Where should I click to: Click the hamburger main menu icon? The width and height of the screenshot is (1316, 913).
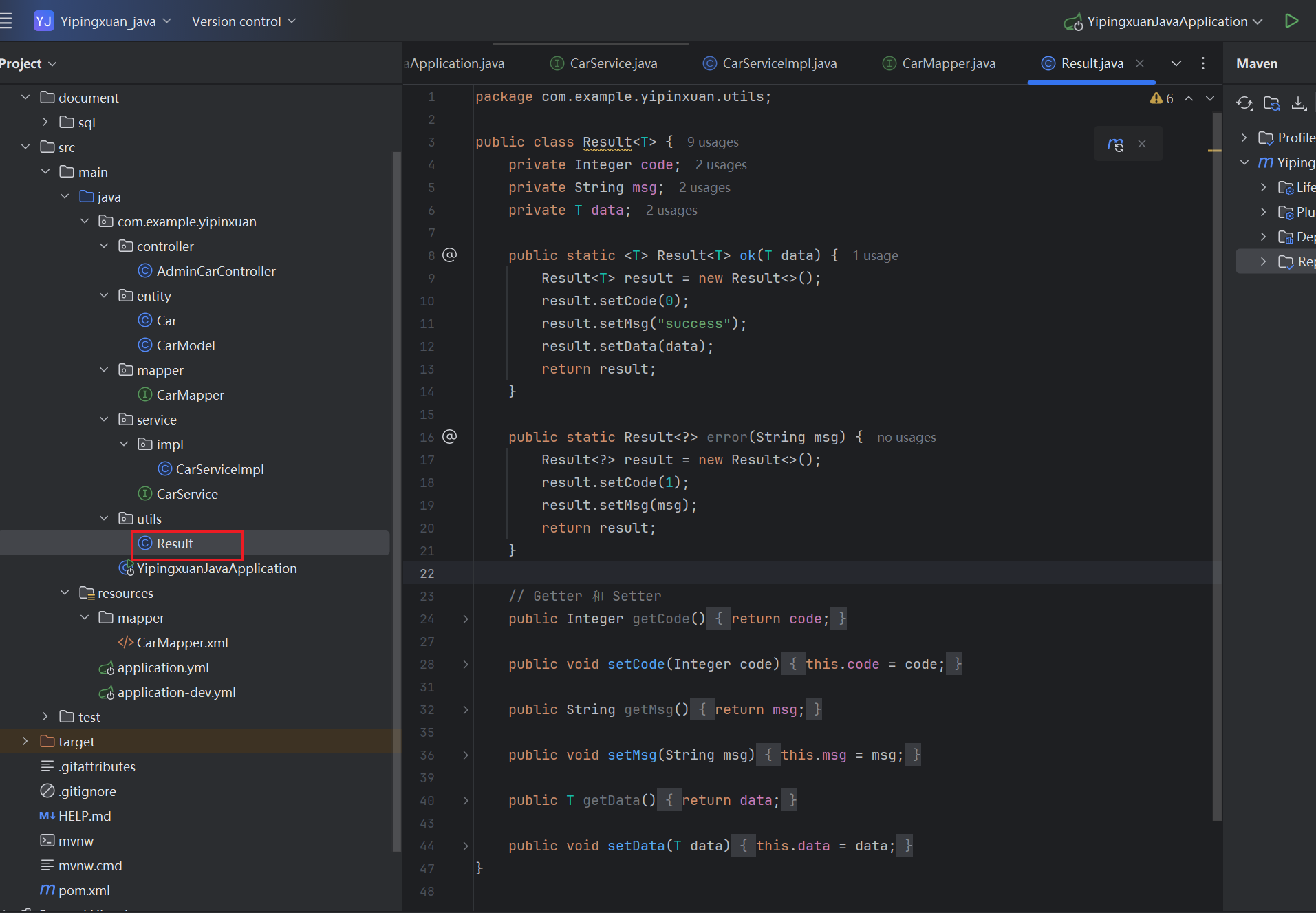tap(7, 21)
